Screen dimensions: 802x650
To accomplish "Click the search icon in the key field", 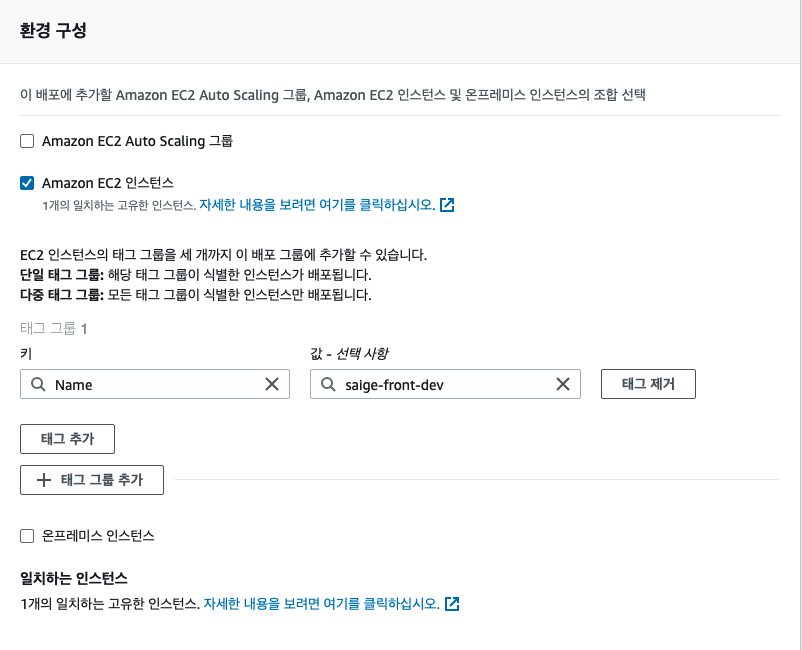I will [x=38, y=384].
